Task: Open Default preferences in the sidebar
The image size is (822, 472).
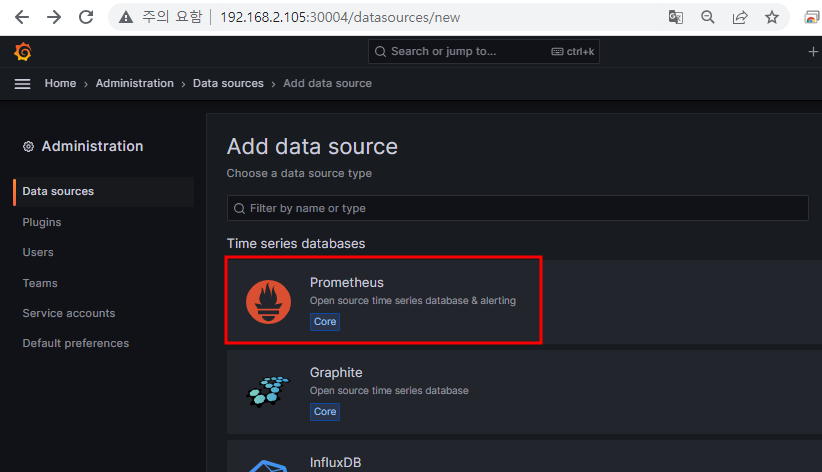Action: [75, 343]
